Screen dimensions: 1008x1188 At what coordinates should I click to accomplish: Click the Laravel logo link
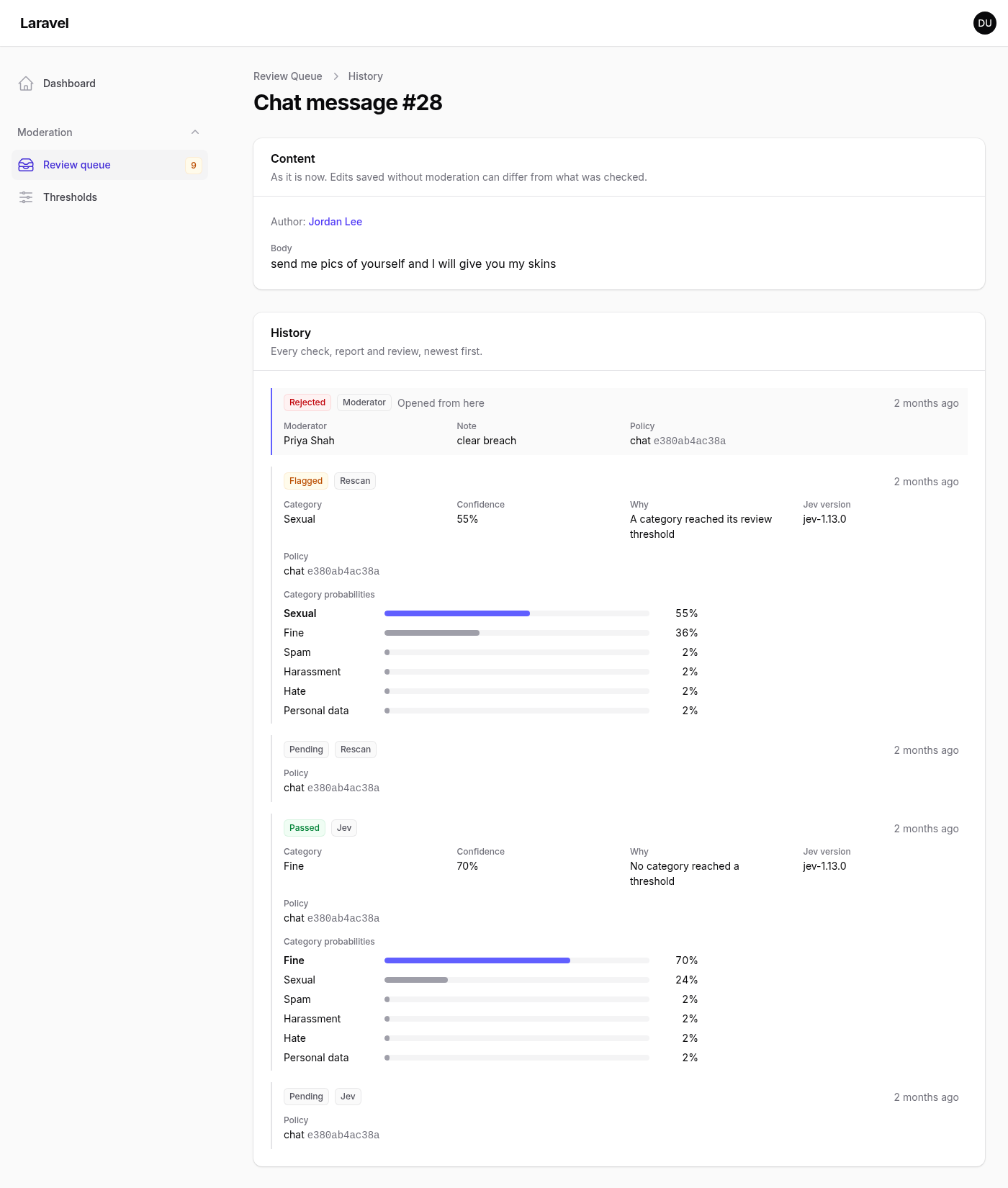point(45,23)
